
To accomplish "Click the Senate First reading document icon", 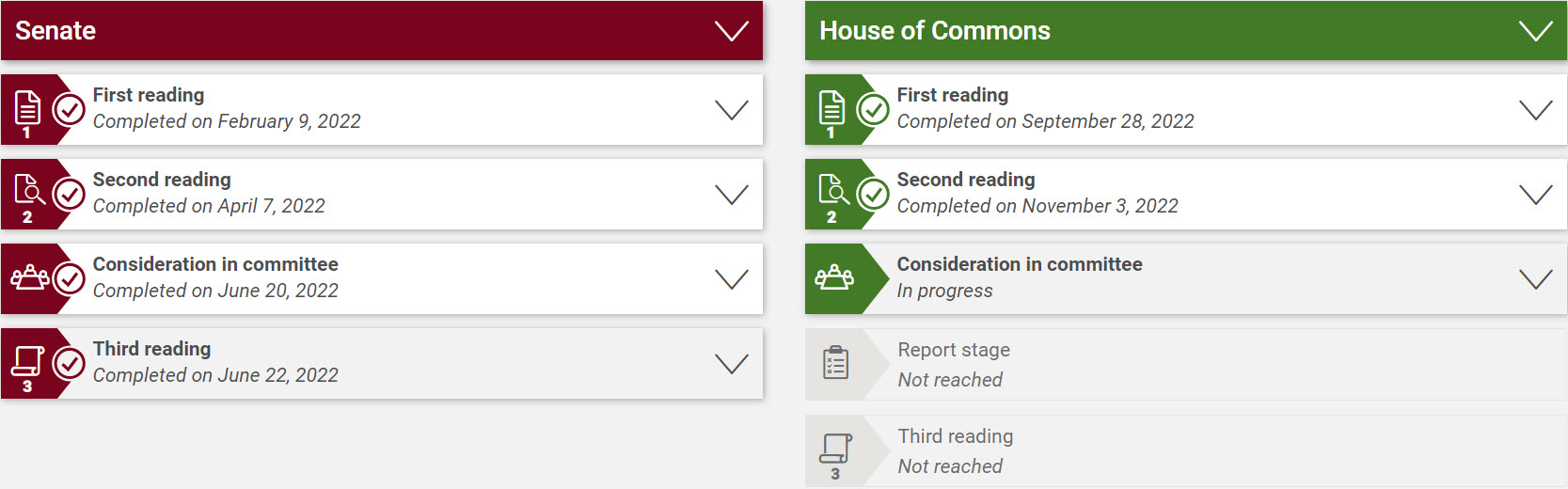I will tap(28, 109).
